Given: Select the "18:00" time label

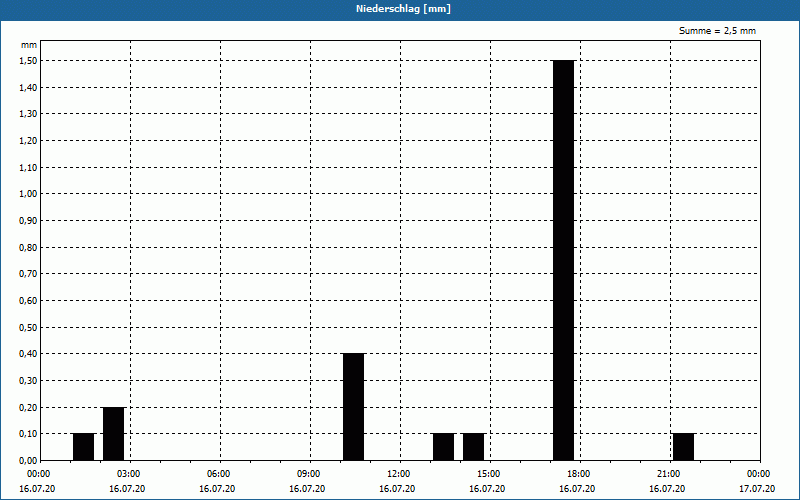Looking at the screenshot, I should pyautogui.click(x=579, y=474).
